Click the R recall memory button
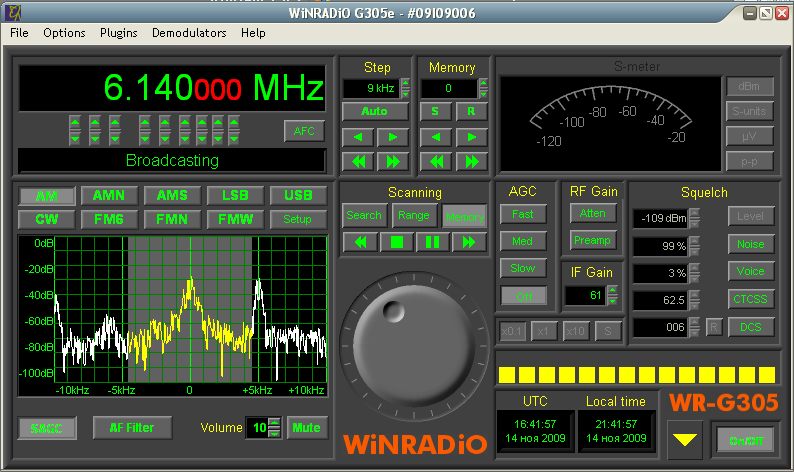 point(471,111)
